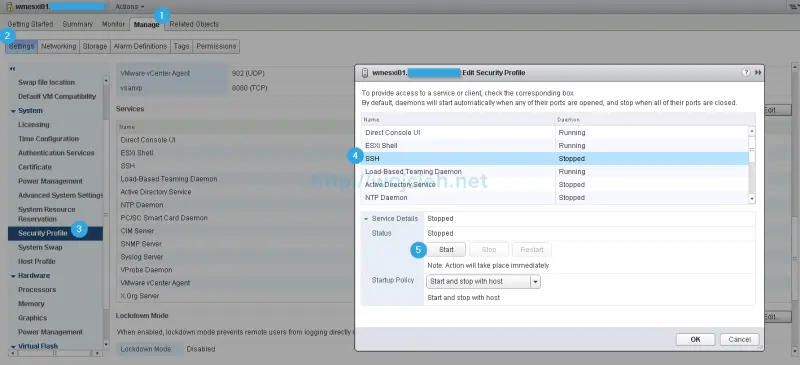Switch to the Getting Started tab
Viewport: 800px width, 365px height.
coord(30,24)
